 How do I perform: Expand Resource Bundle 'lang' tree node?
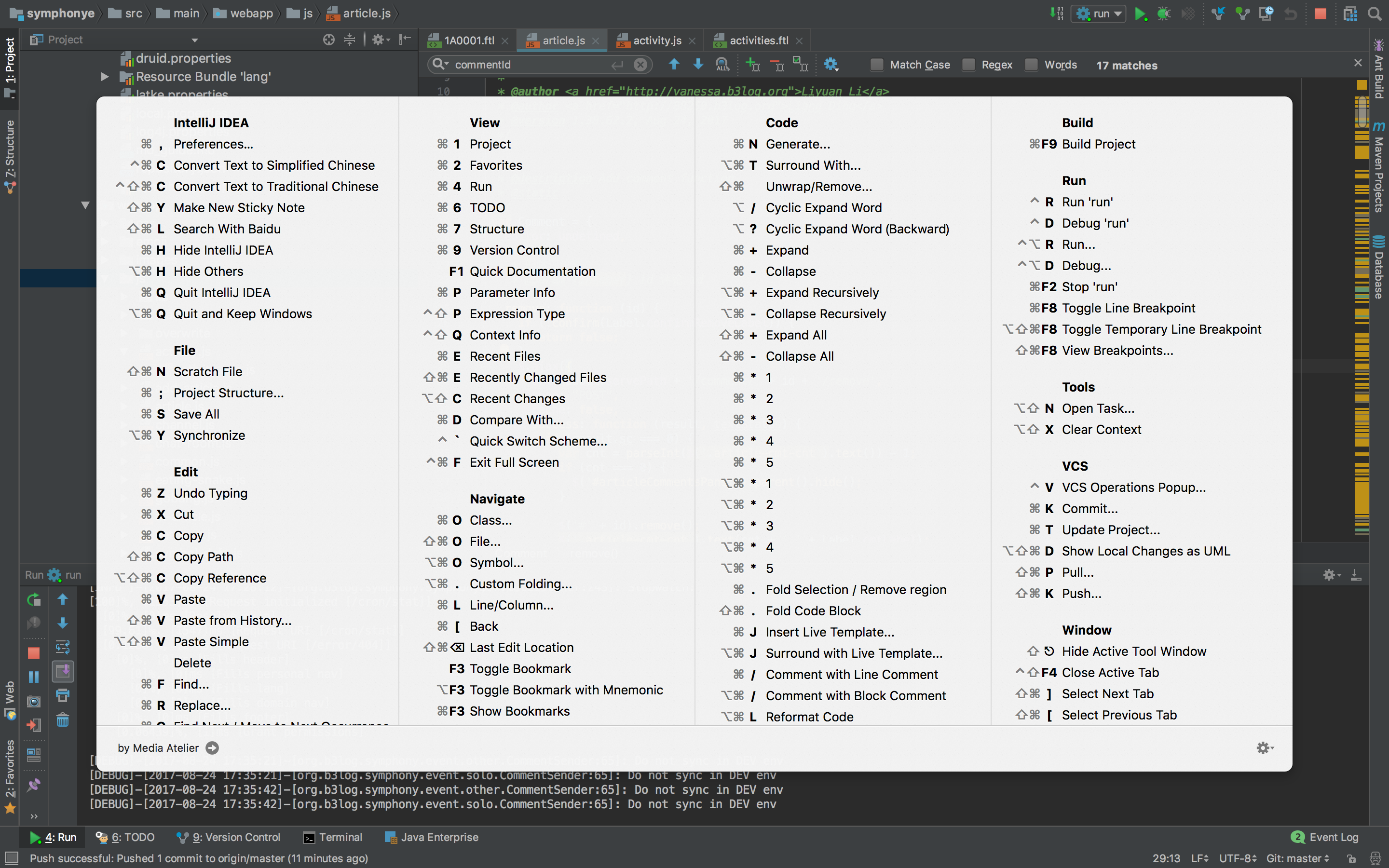pyautogui.click(x=105, y=76)
